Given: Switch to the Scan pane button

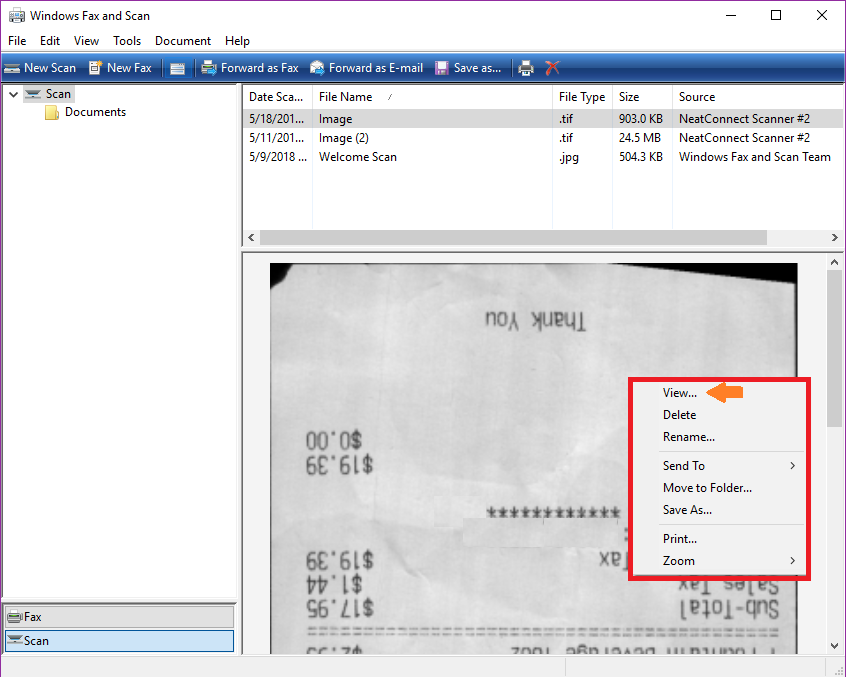Looking at the screenshot, I should pyautogui.click(x=119, y=641).
